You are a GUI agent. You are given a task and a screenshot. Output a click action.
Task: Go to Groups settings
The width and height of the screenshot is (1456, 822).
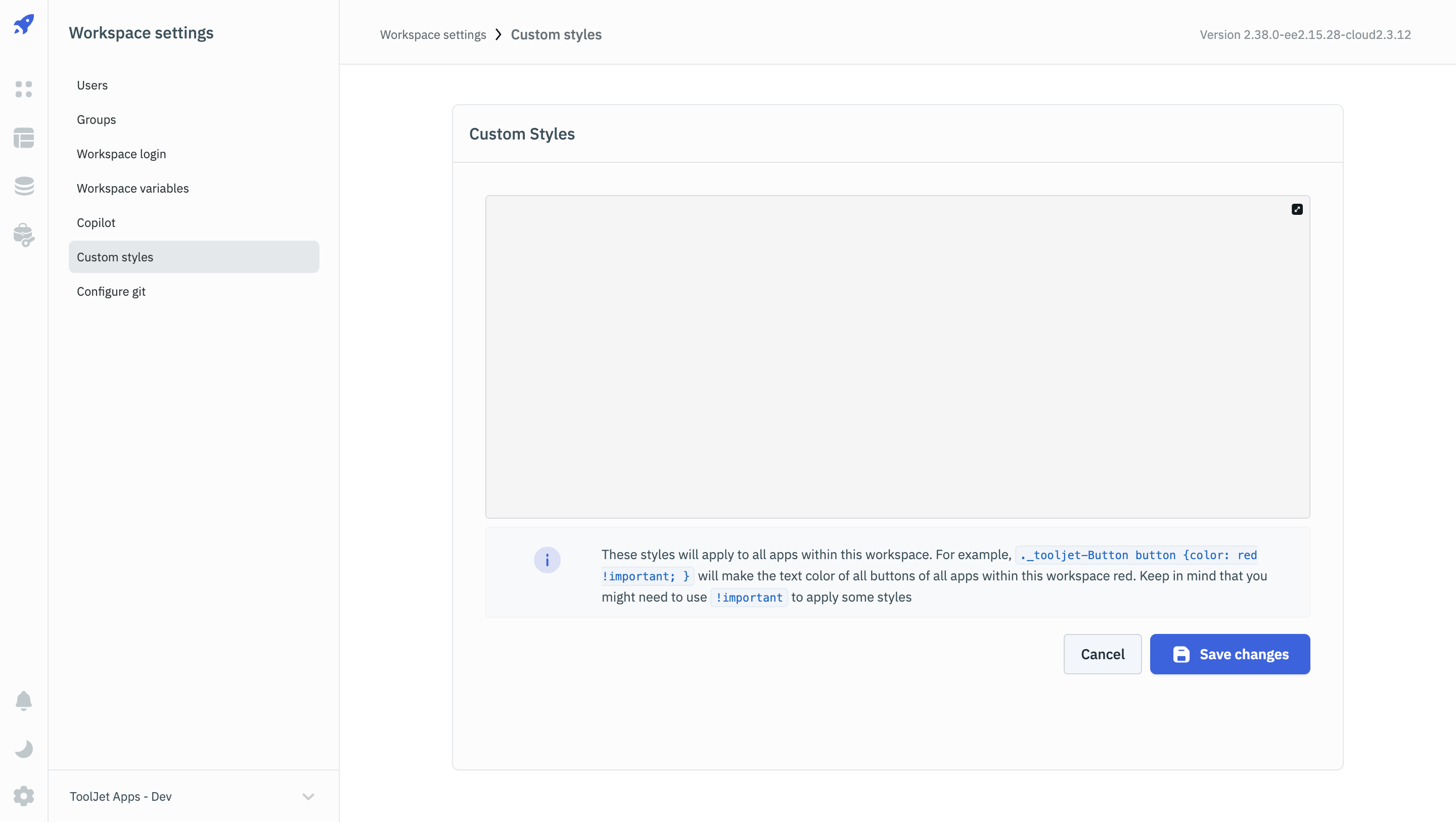[96, 120]
